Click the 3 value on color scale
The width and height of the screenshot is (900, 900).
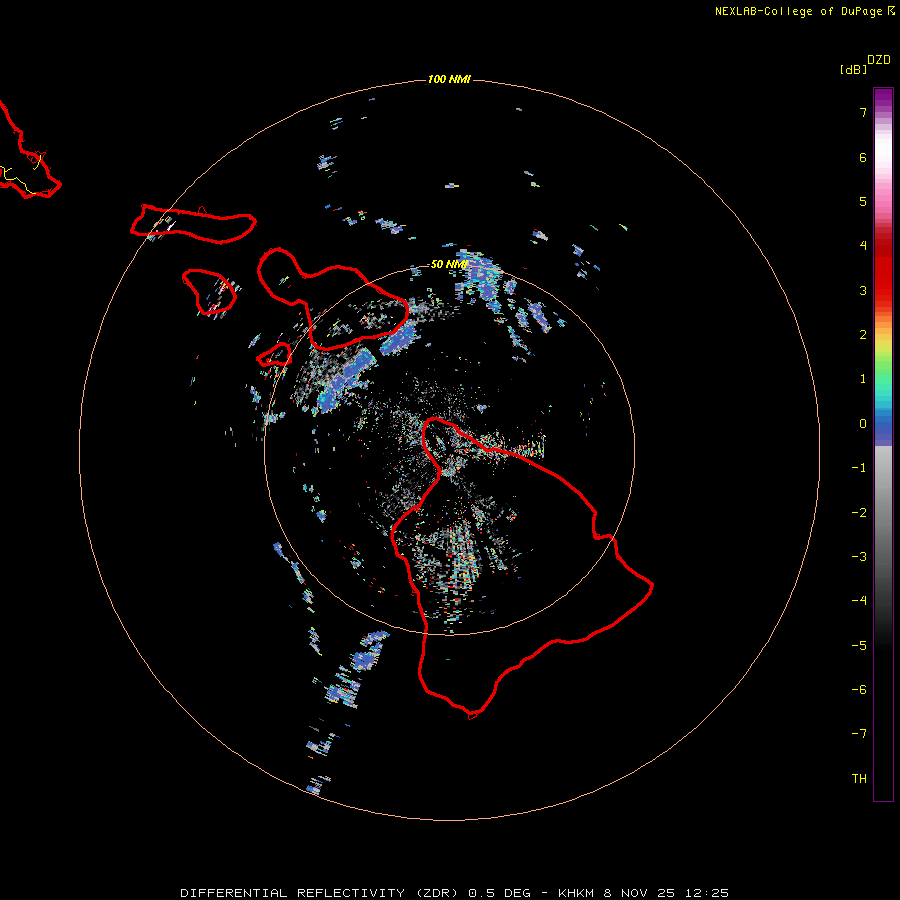(x=863, y=290)
